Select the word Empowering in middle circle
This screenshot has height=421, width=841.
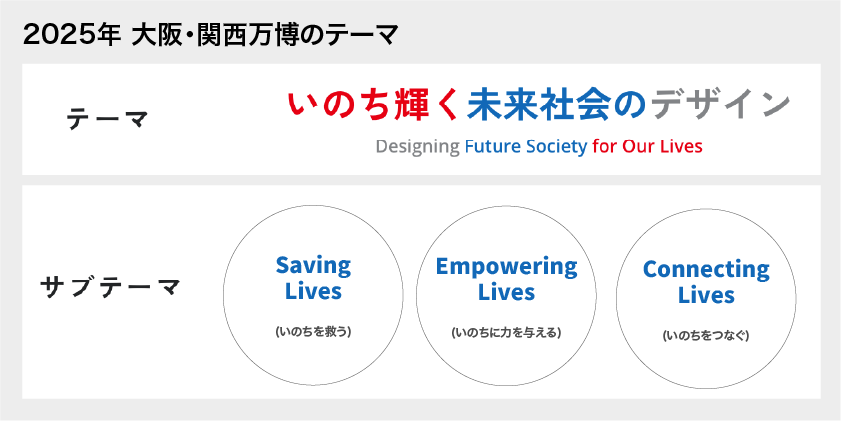click(506, 267)
